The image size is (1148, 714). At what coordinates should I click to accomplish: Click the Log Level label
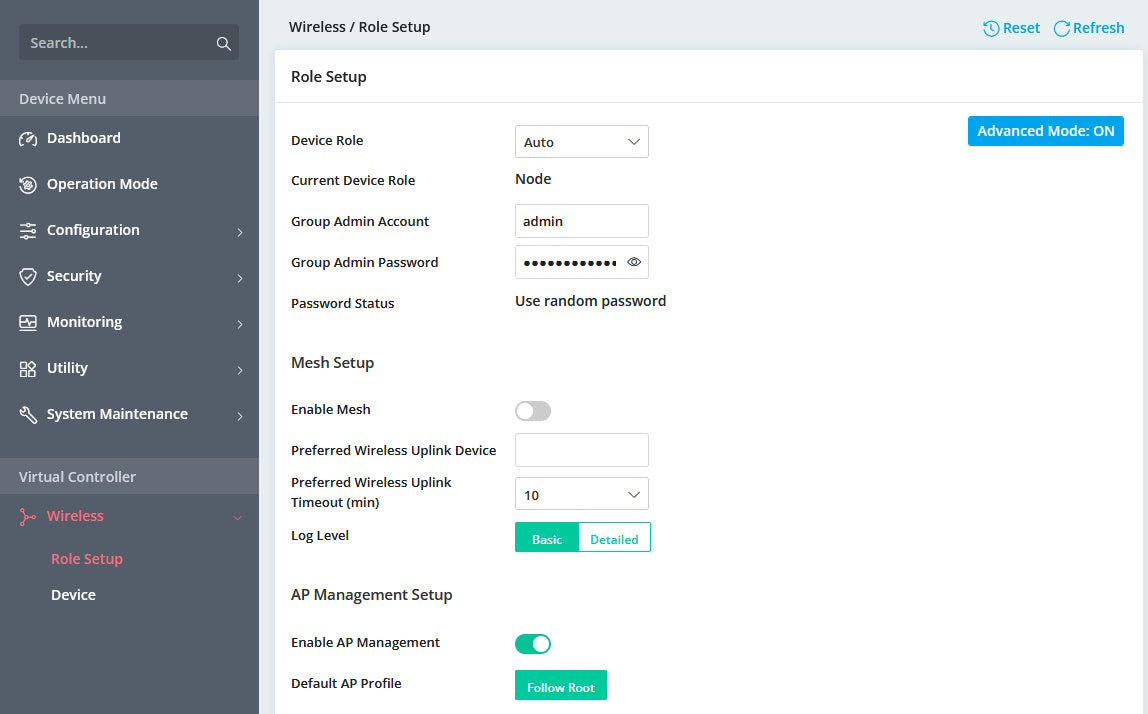tap(320, 535)
